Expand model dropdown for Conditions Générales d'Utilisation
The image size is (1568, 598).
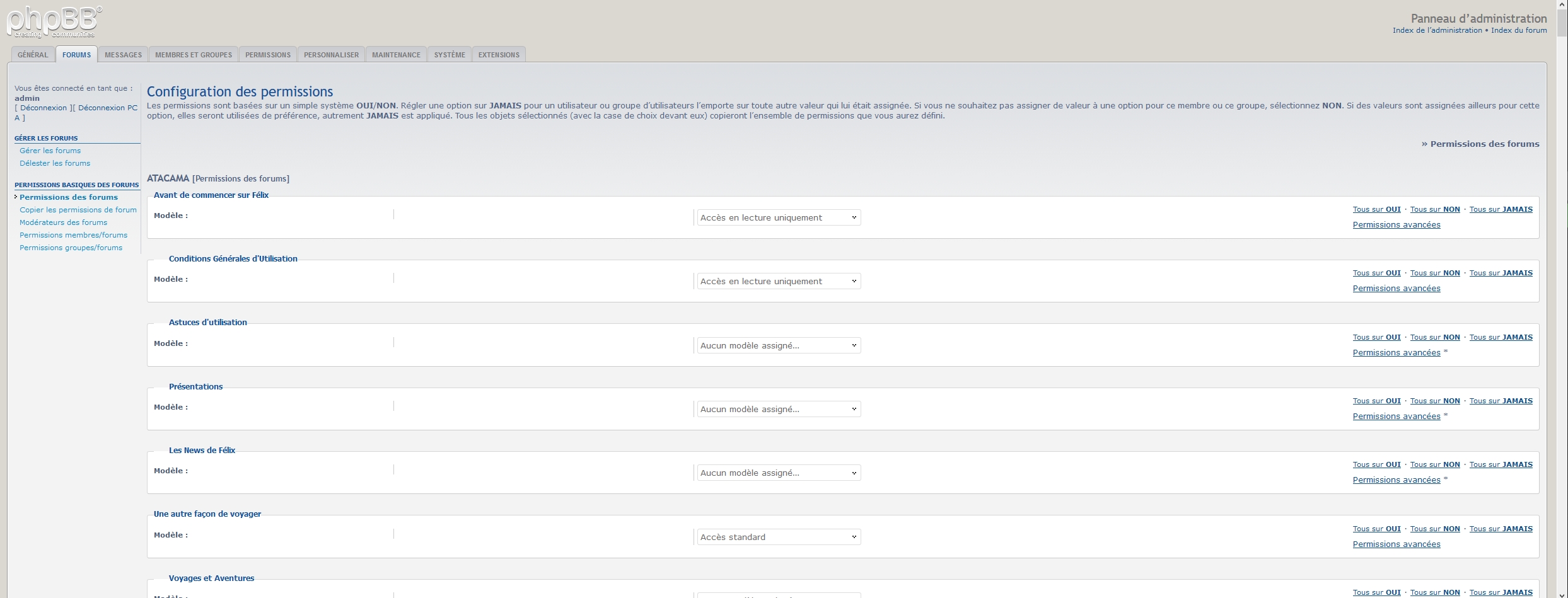tap(778, 281)
